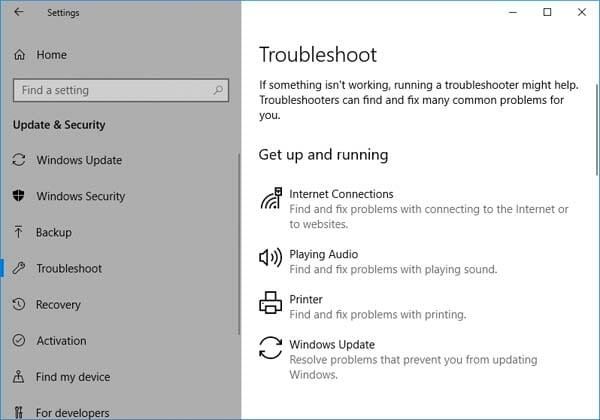
Task: Open Windows Update in the sidebar
Action: [79, 160]
